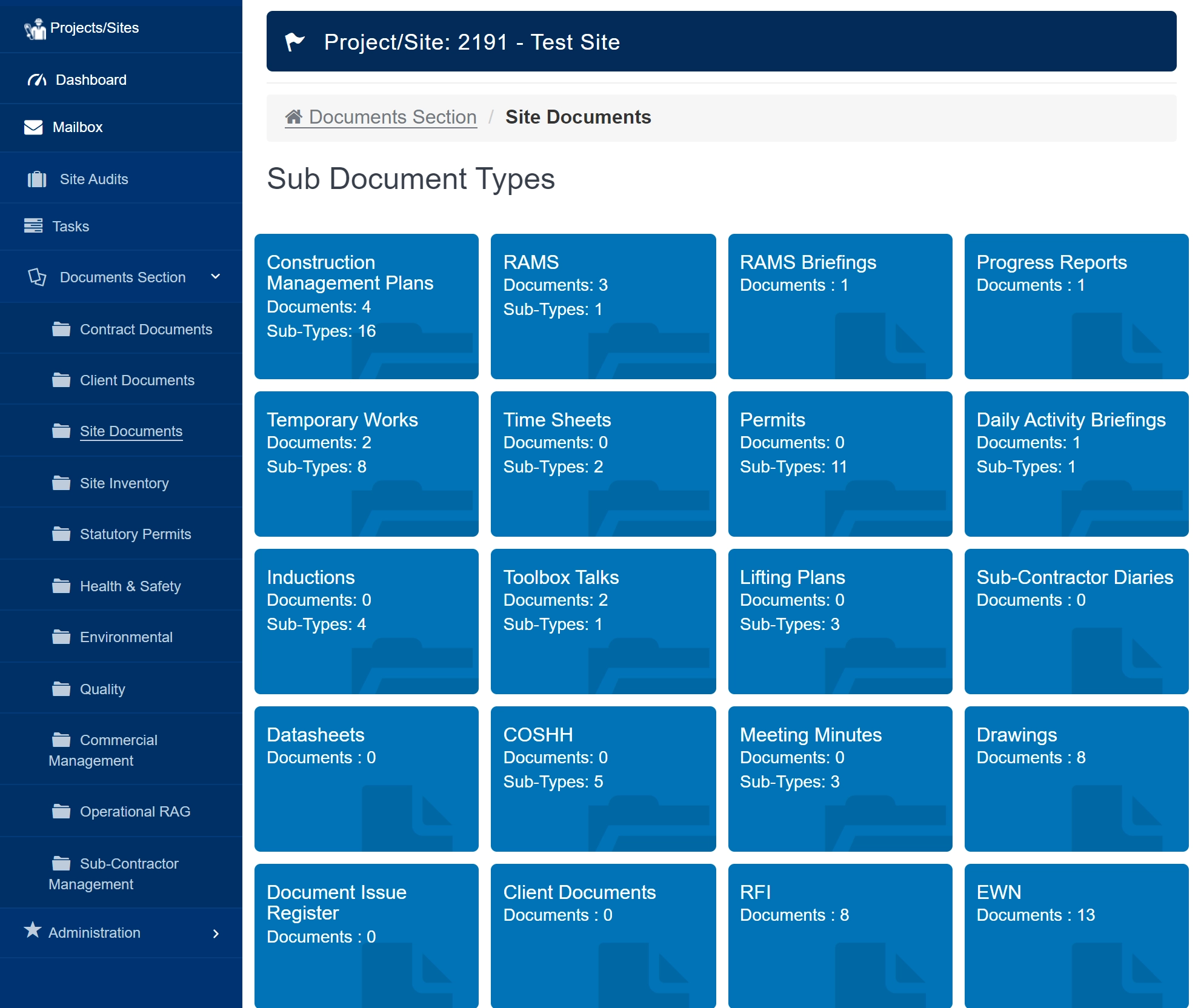Open Site Inventory sidebar link

coord(124,483)
